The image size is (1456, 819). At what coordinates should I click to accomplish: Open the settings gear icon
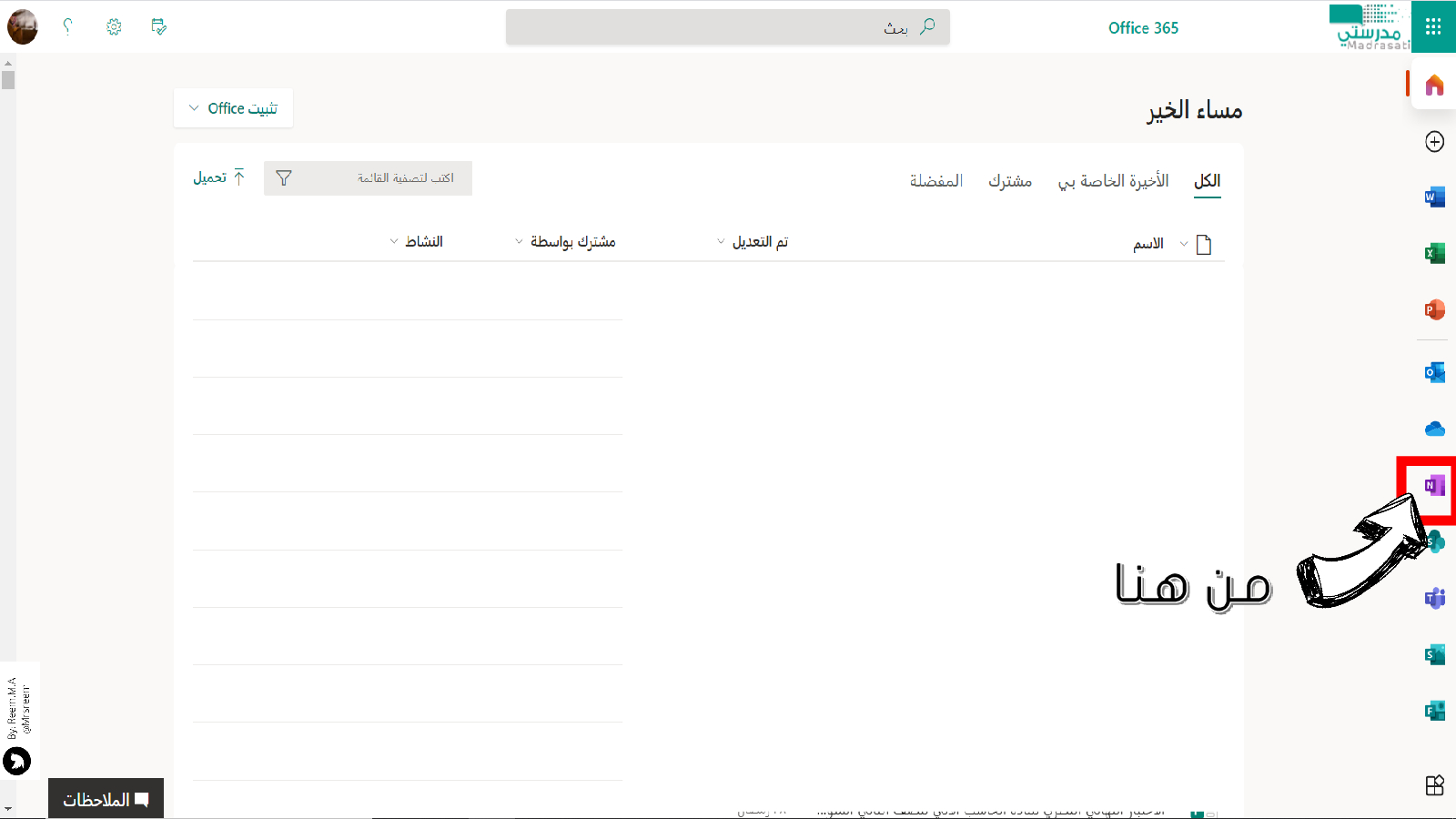click(114, 27)
